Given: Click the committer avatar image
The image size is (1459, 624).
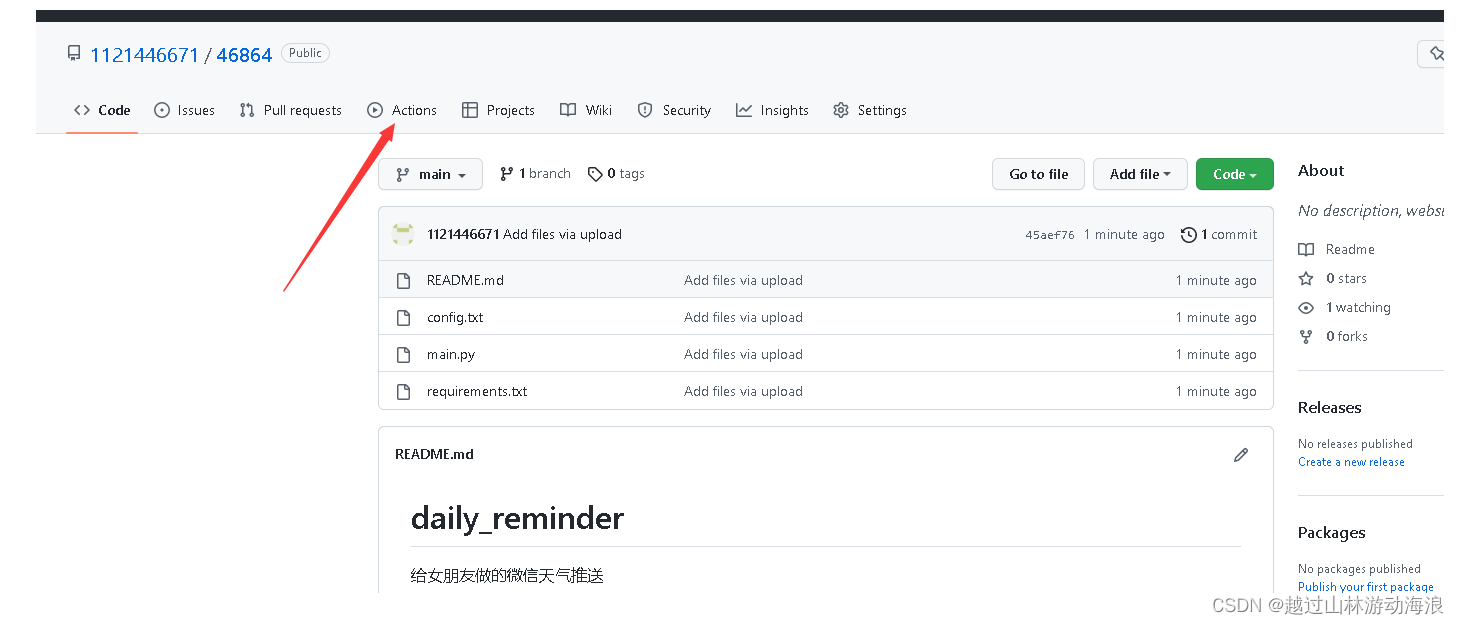Looking at the screenshot, I should 403,234.
